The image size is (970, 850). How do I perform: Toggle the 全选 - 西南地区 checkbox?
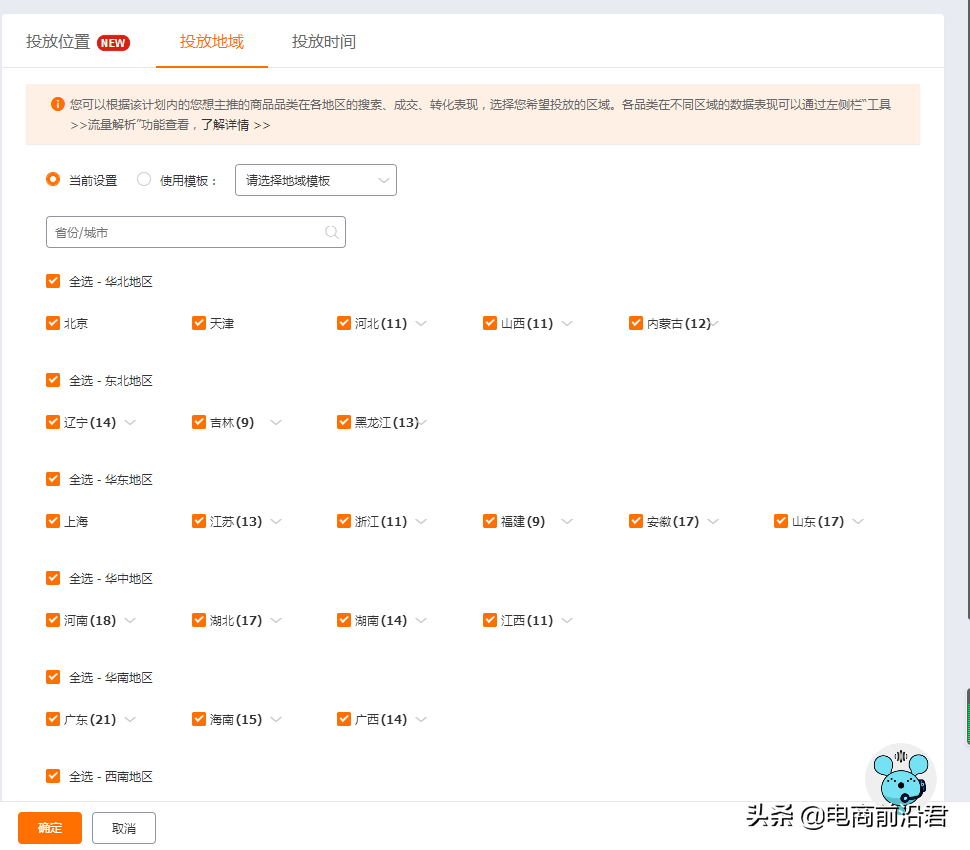(52, 776)
